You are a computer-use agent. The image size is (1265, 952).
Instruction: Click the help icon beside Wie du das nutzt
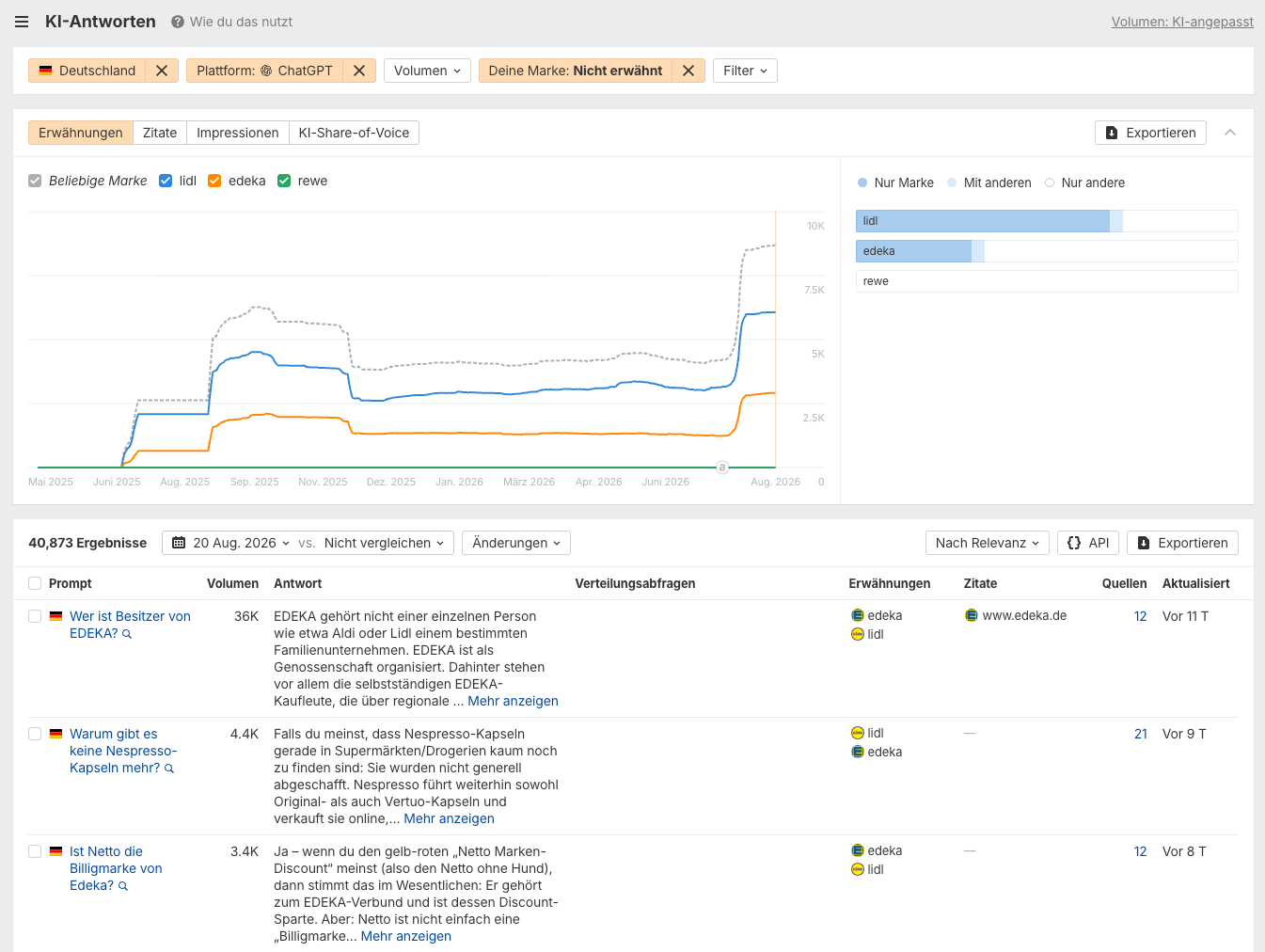point(178,22)
